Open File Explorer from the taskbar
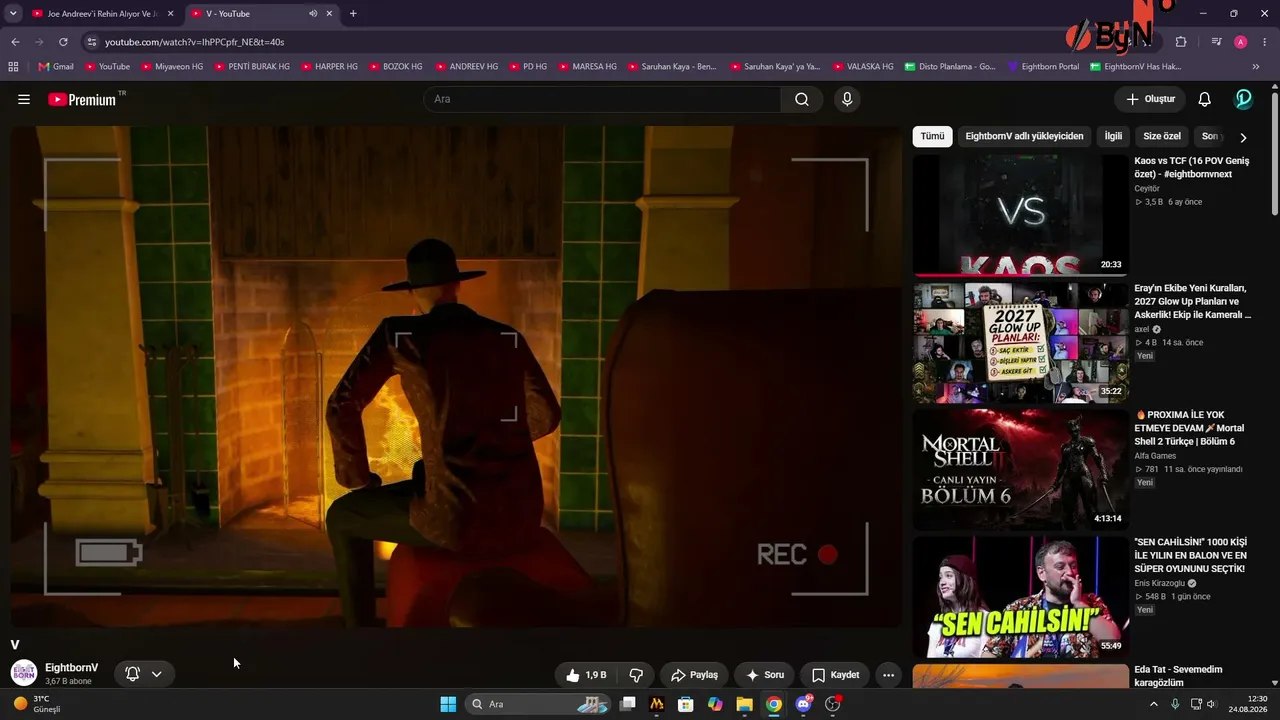 pos(744,704)
